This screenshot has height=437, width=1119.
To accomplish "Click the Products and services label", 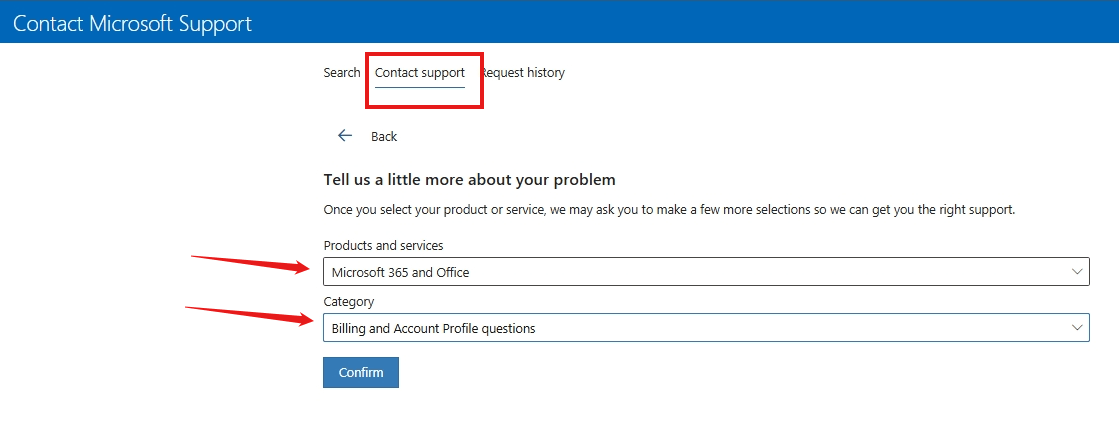I will pyautogui.click(x=383, y=246).
